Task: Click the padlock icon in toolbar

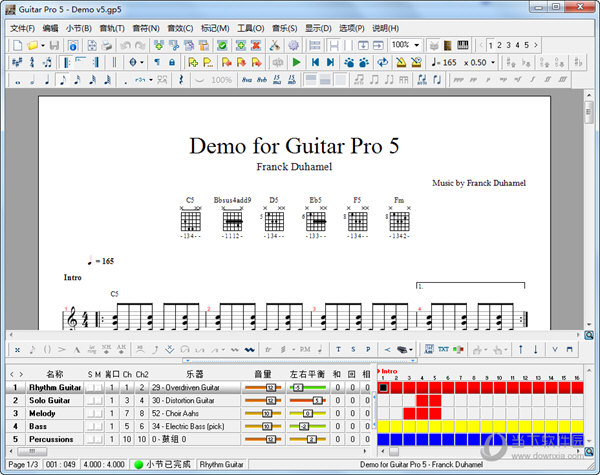Action: tap(171, 62)
